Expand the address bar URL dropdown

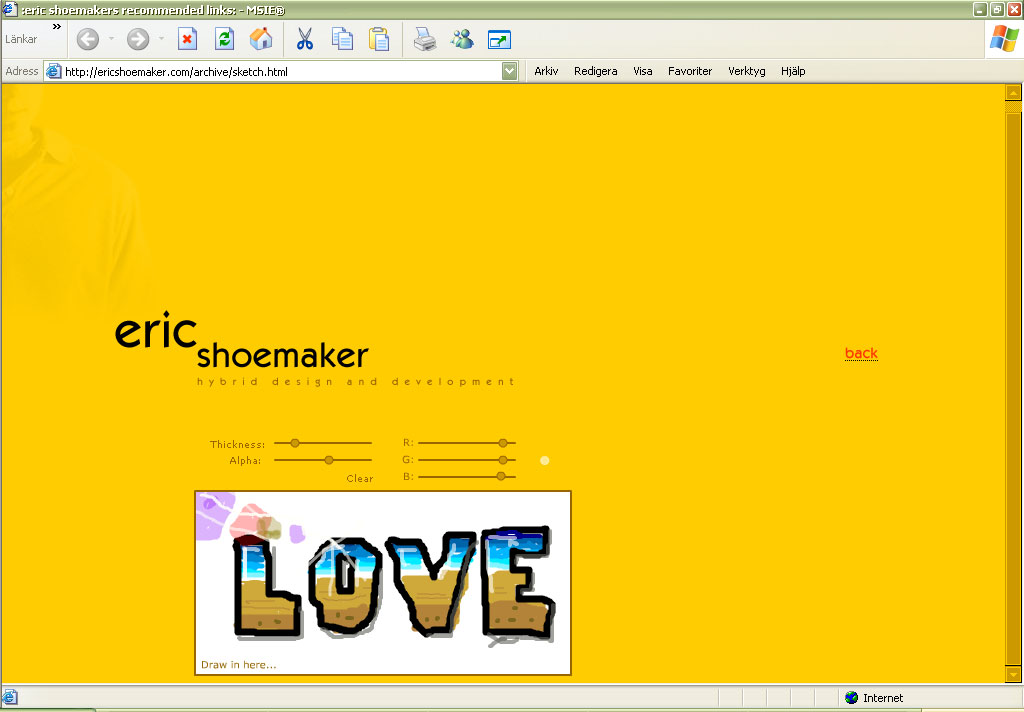click(x=510, y=71)
